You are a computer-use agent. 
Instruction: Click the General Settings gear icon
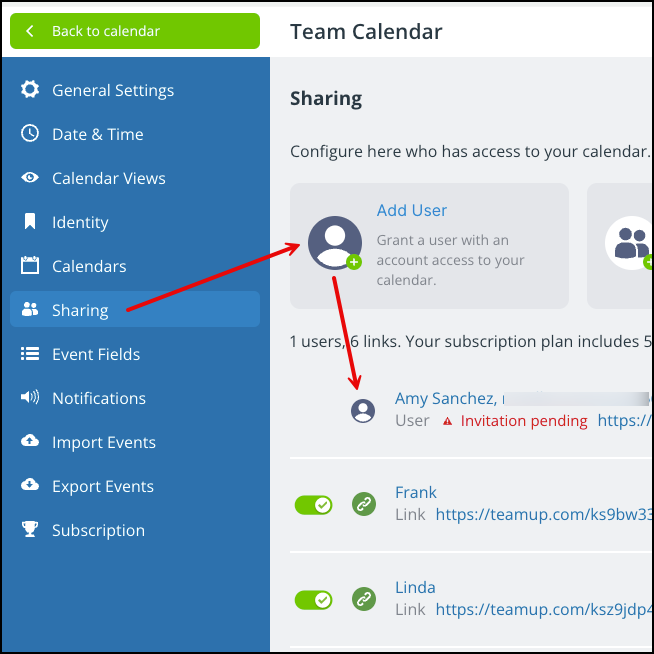pos(30,90)
